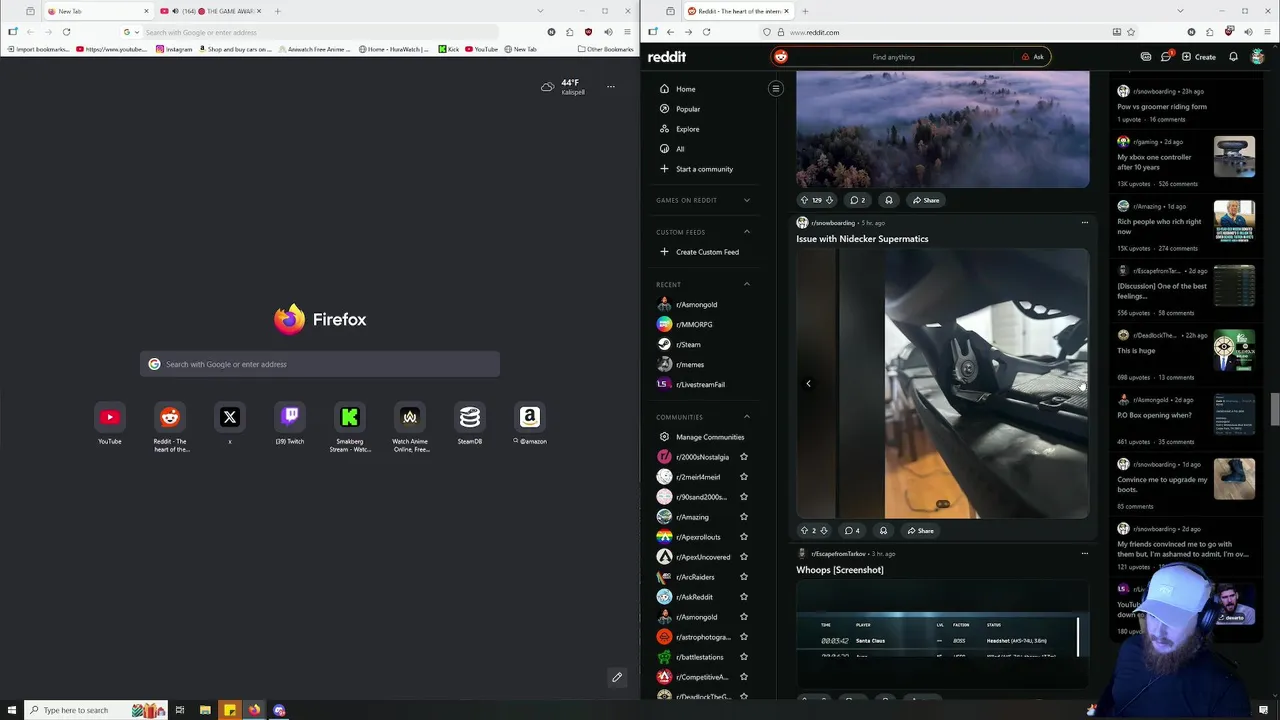Reload the Reddit page
Image resolution: width=1280 pixels, height=720 pixels.
(706, 32)
